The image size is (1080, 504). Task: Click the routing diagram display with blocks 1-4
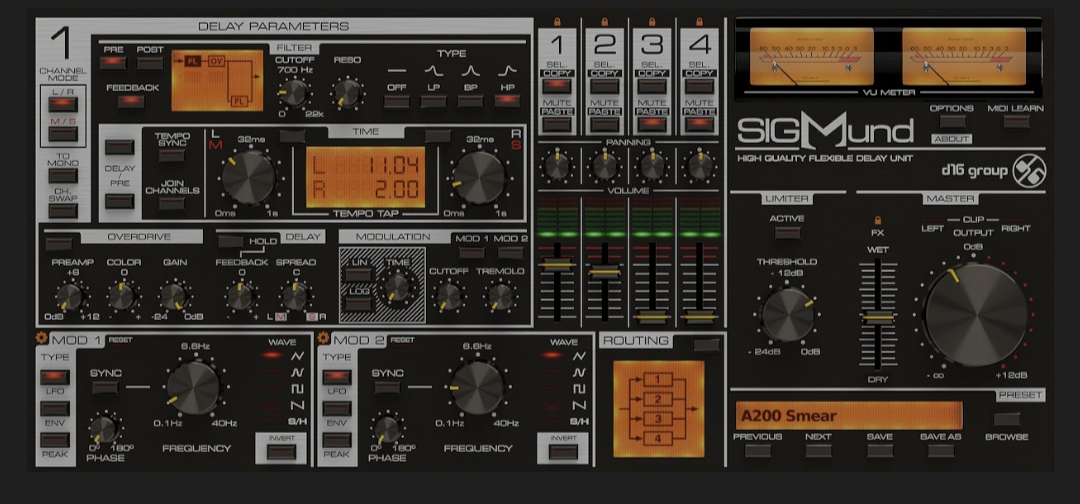tap(658, 409)
